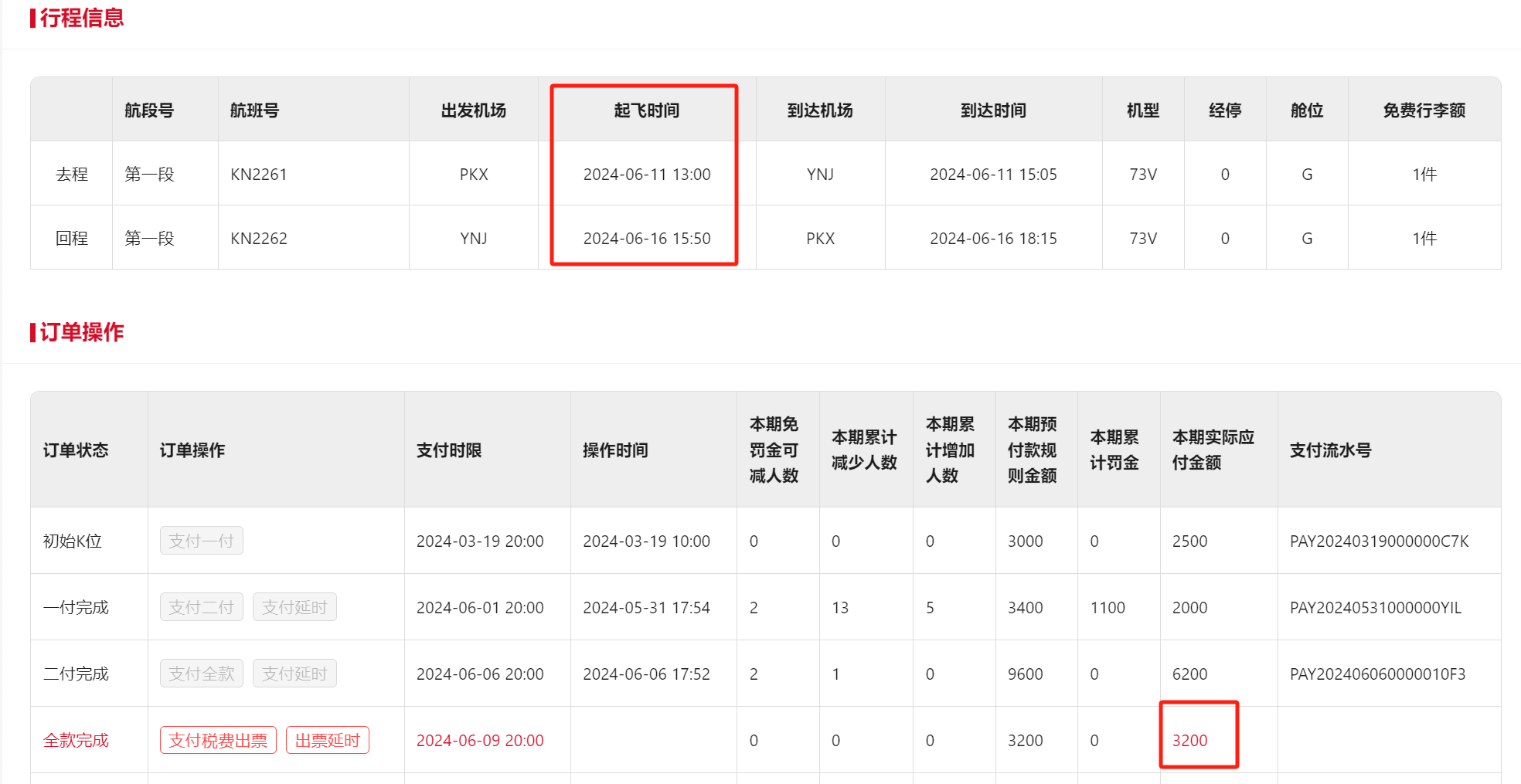Viewport: 1521px width, 784px height.
Task: Click the 支付全款 button
Action: 201,674
